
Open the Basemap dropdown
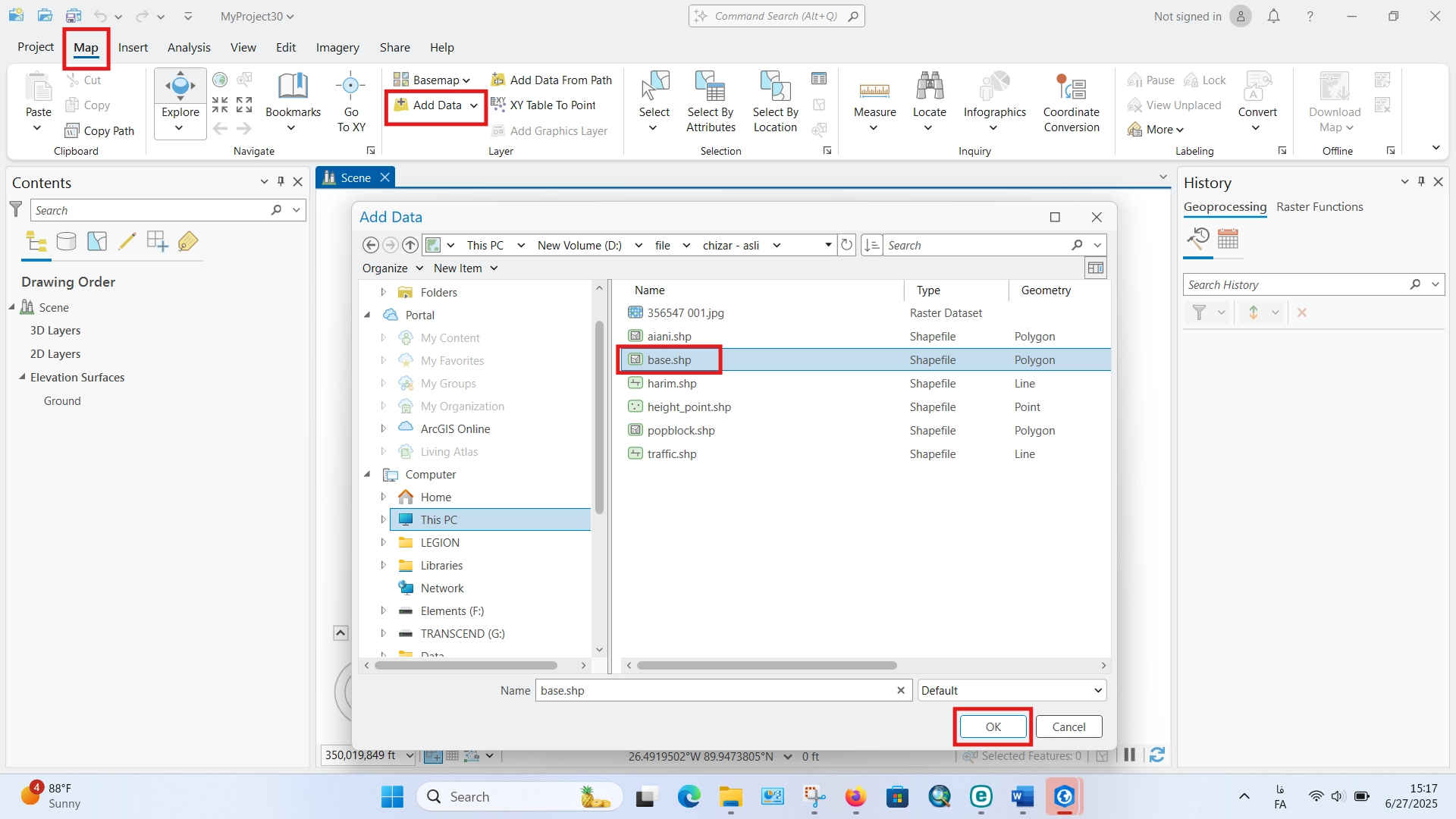(431, 80)
